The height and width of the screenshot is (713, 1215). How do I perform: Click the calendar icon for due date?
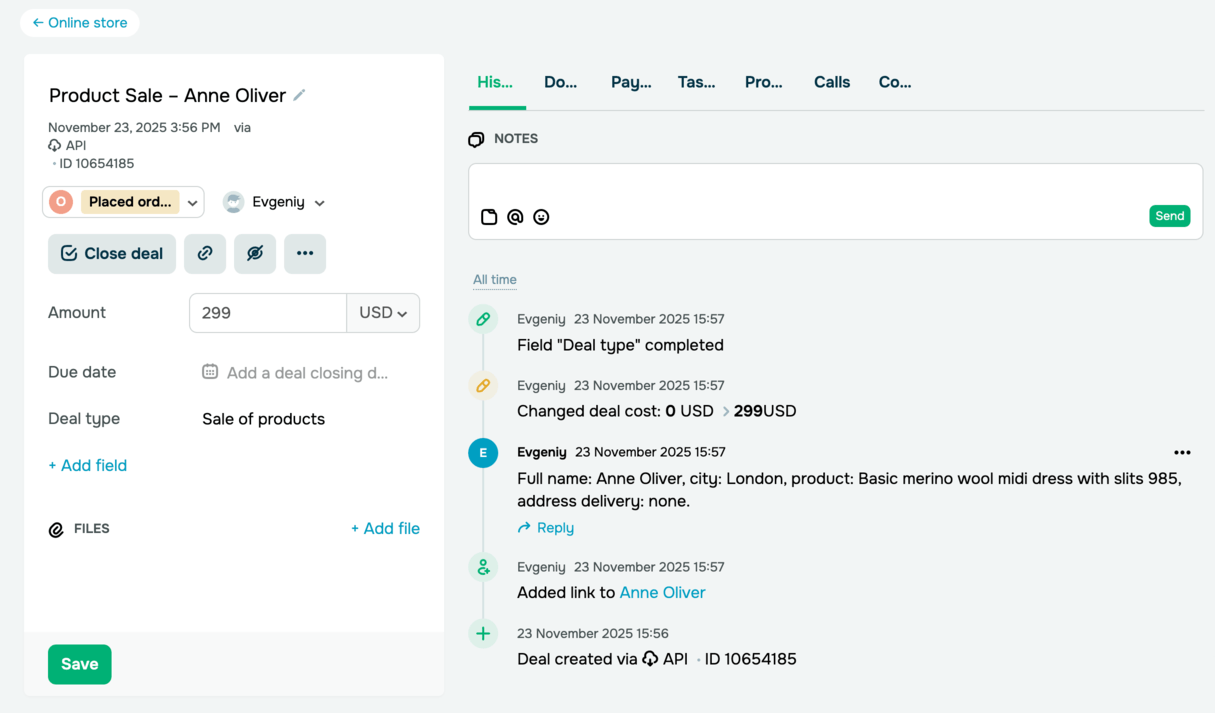pos(210,372)
